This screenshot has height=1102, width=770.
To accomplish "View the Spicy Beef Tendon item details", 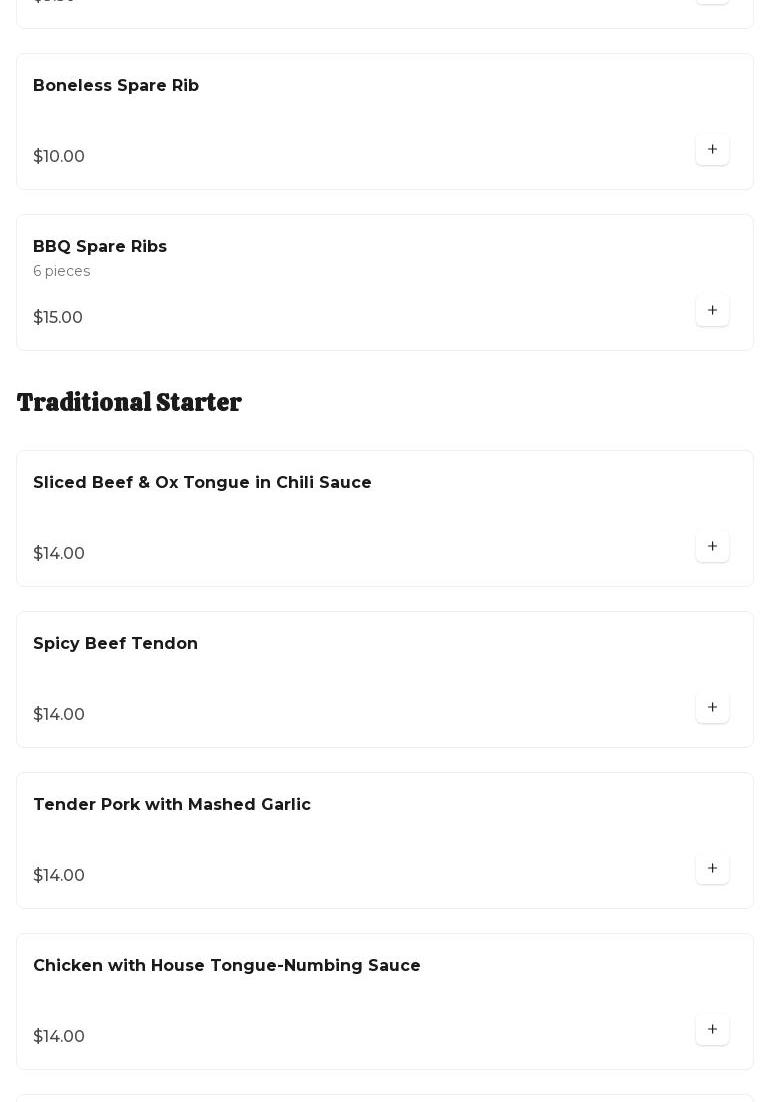I will [115, 644].
